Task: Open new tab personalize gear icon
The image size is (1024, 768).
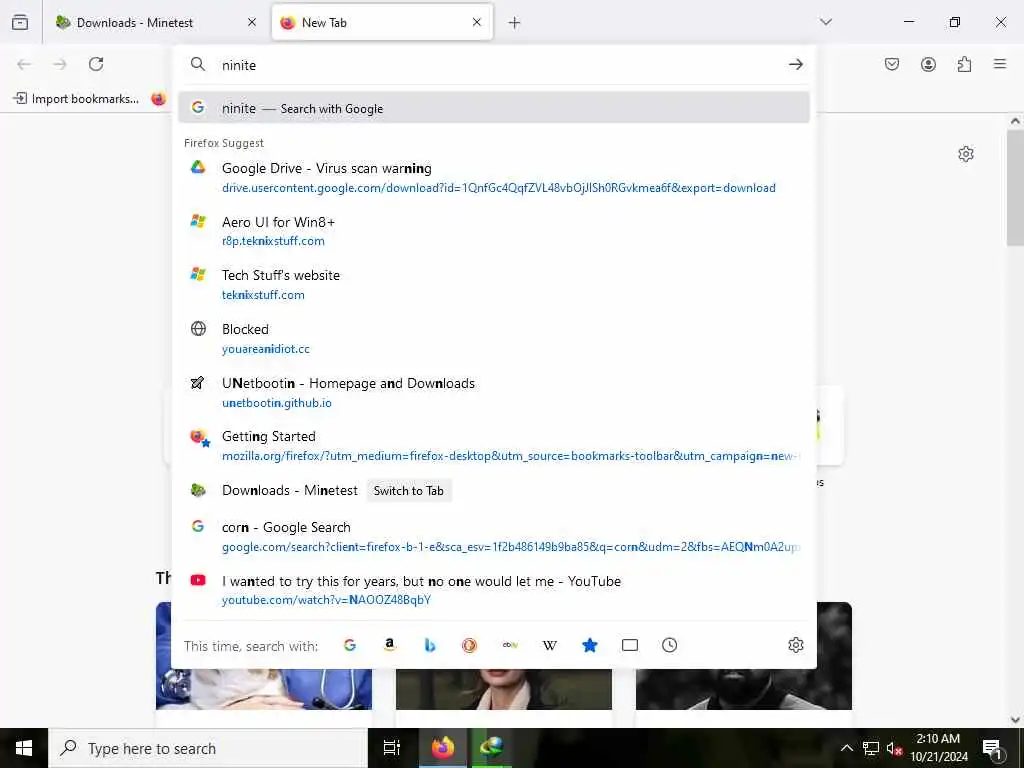Action: (x=966, y=154)
